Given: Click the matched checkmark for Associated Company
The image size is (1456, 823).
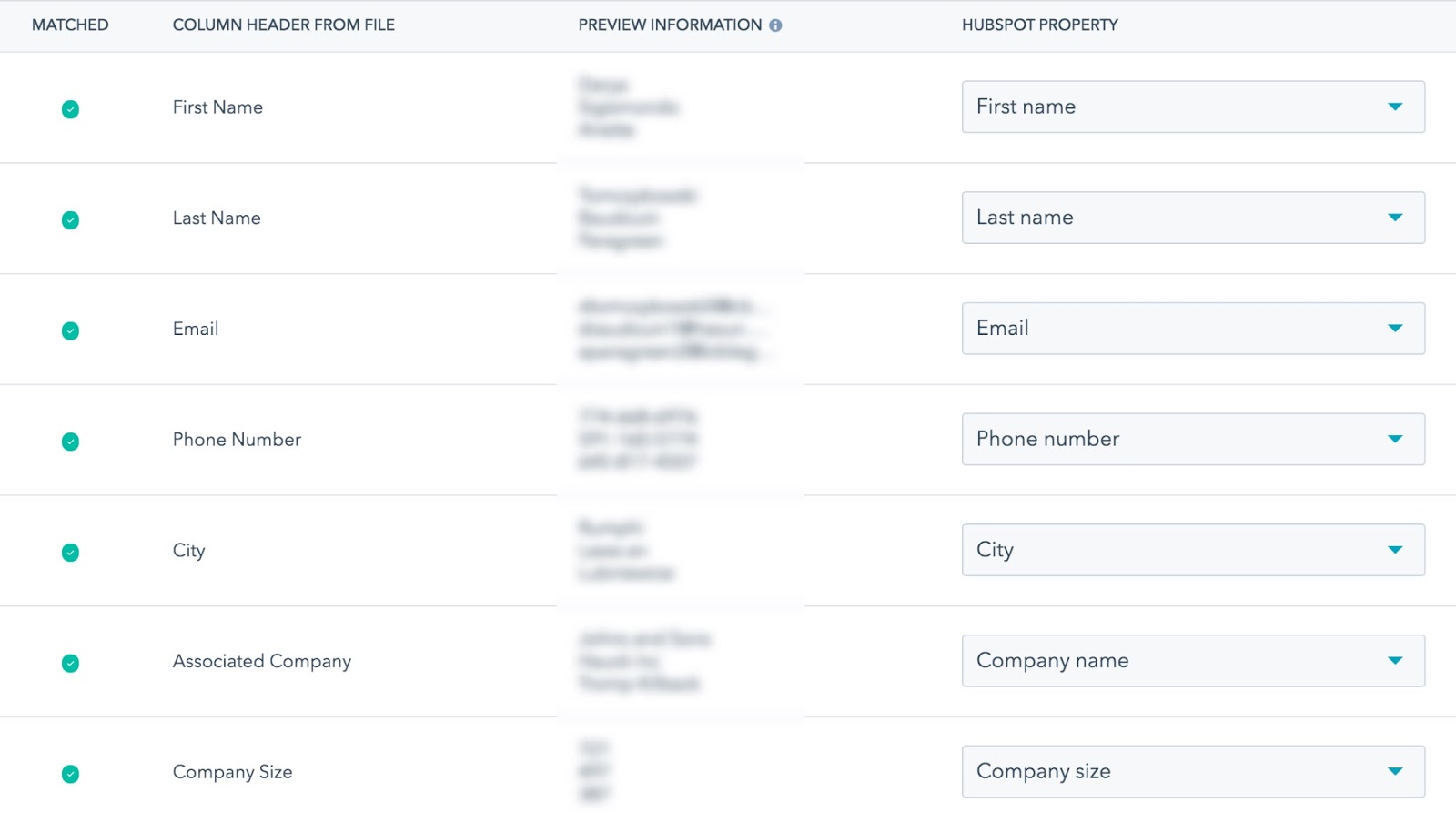Looking at the screenshot, I should coord(70,663).
